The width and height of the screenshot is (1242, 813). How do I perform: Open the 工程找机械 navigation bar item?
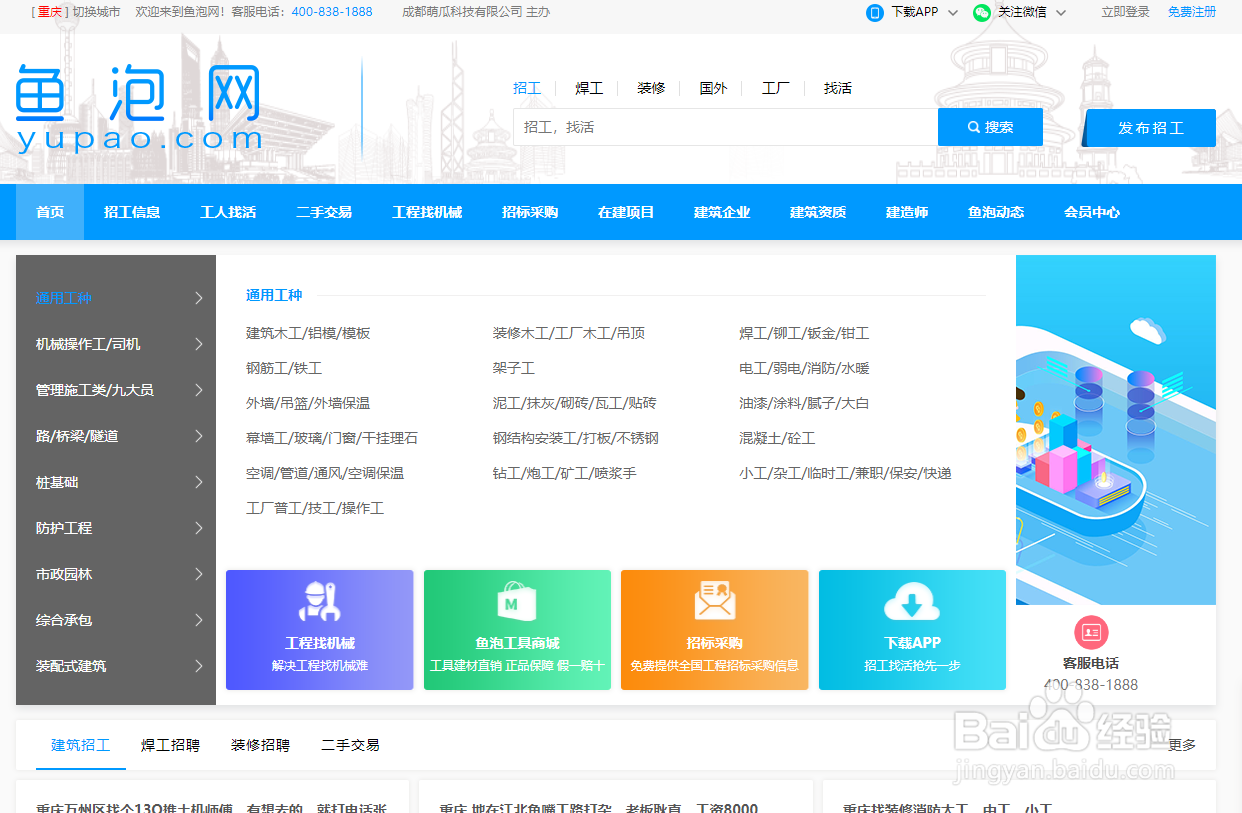[x=427, y=212]
